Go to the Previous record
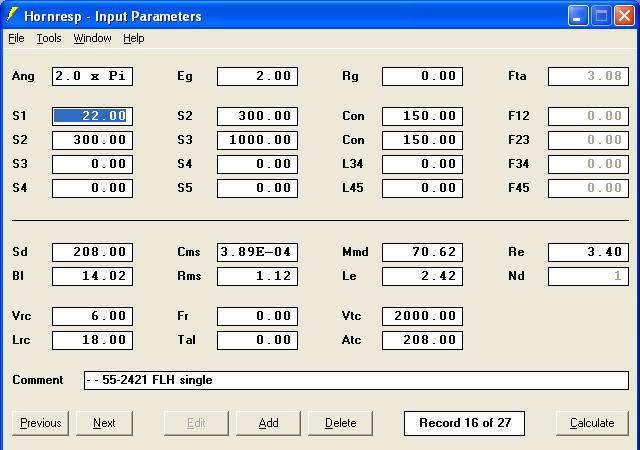Viewport: 640px width, 450px height. (40, 423)
